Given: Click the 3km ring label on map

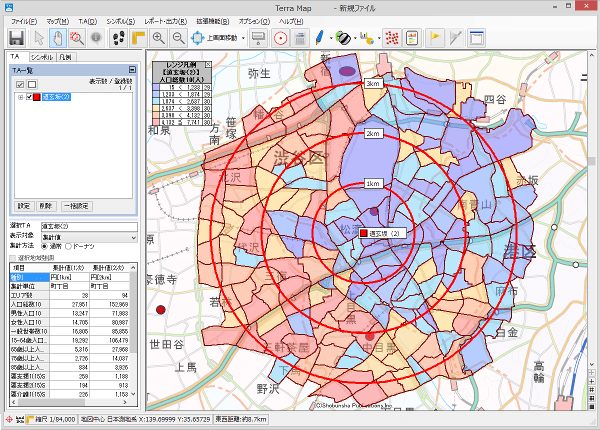Looking at the screenshot, I should [373, 83].
